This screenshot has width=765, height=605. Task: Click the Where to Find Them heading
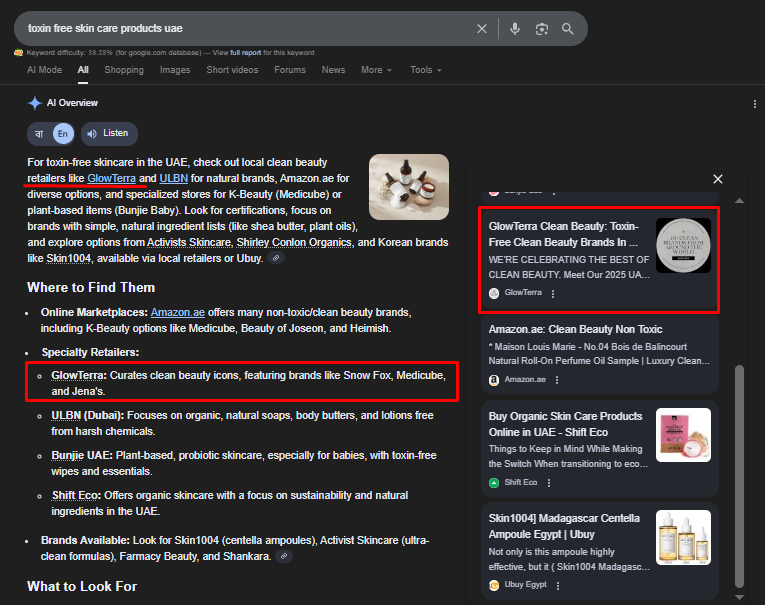coord(91,287)
